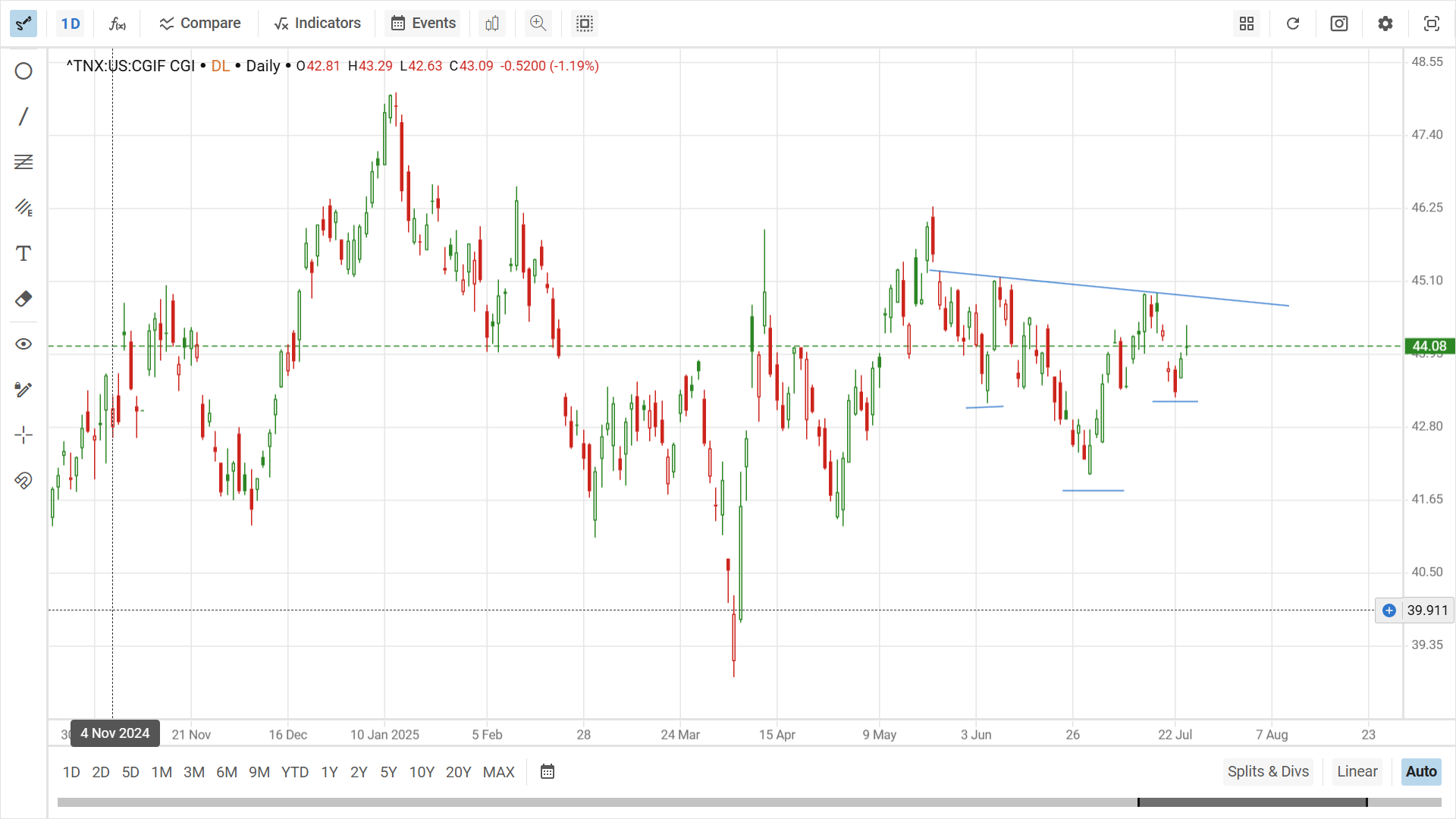Click the ^TNX:US:CGIF CGI symbol title
This screenshot has width=1456, height=819.
pos(130,66)
